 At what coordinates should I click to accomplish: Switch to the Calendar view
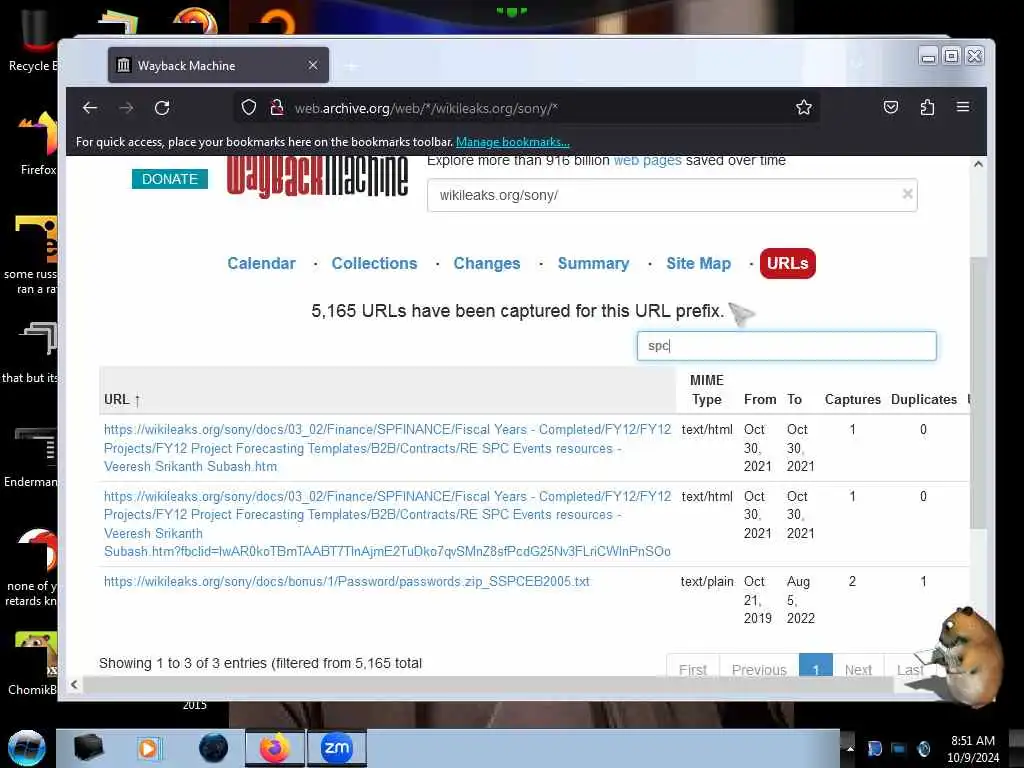[261, 263]
